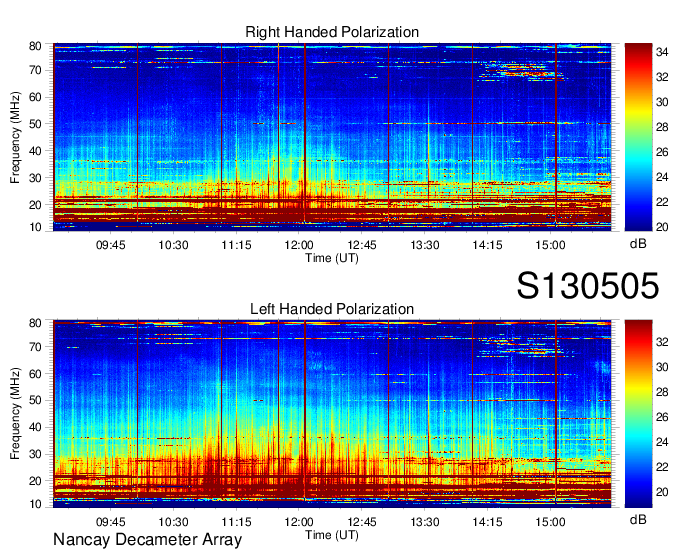
Task: Click the Right Handed Polarization spectrogram
Action: (x=332, y=137)
